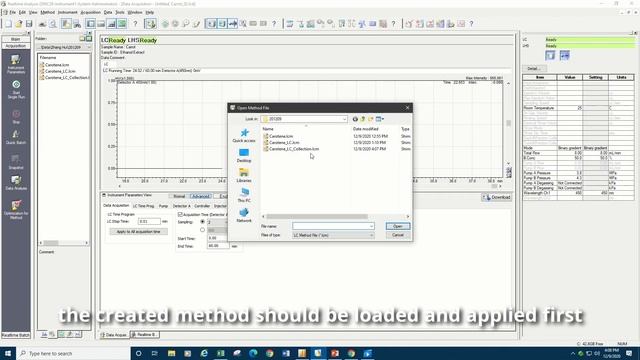Image resolution: width=640 pixels, height=360 pixels.
Task: Select Carotene.lcm in the dialog list
Action: 281,136
